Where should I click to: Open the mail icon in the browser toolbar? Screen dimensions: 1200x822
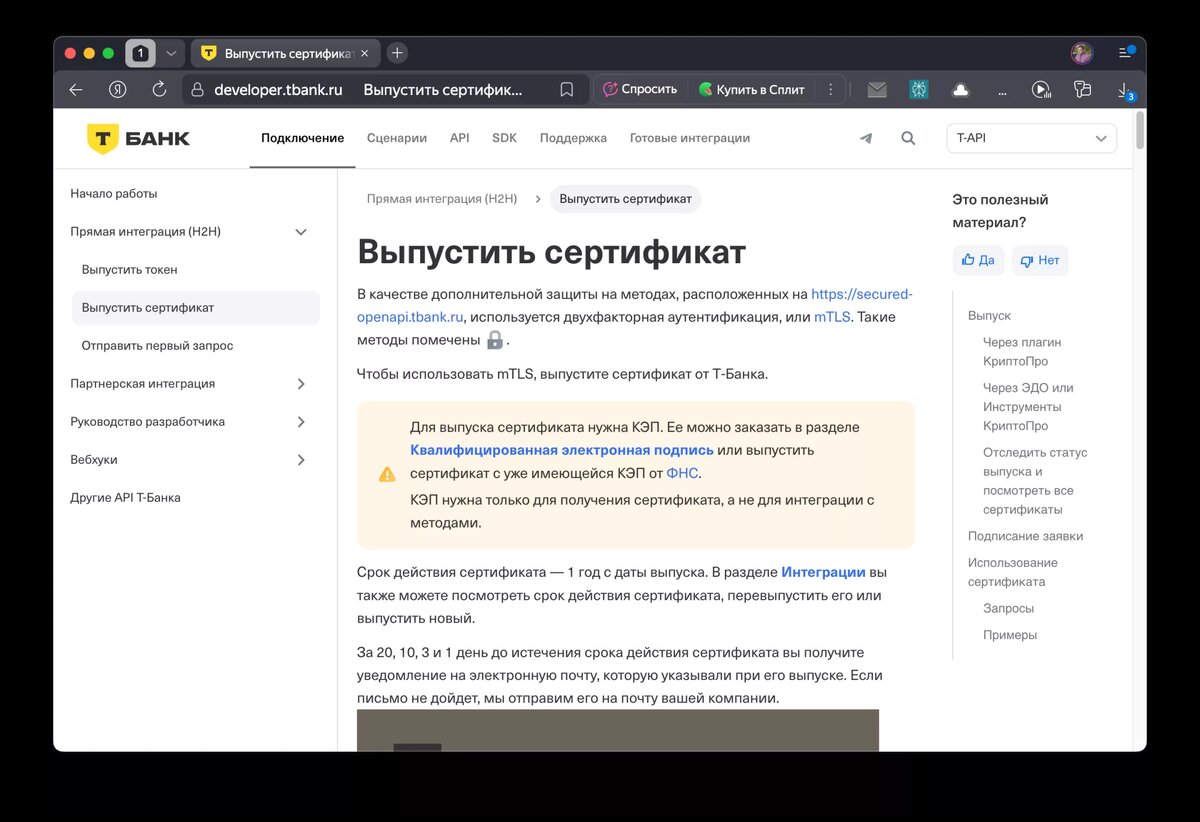877,89
